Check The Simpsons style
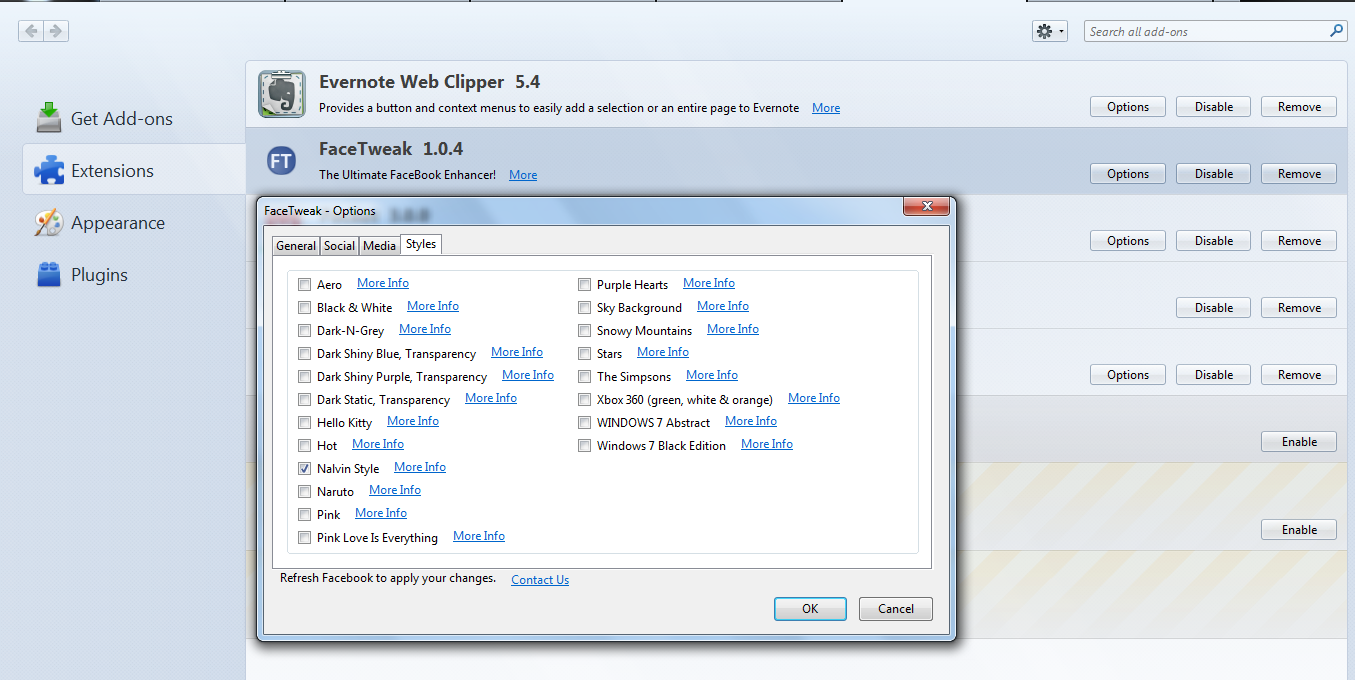 584,377
